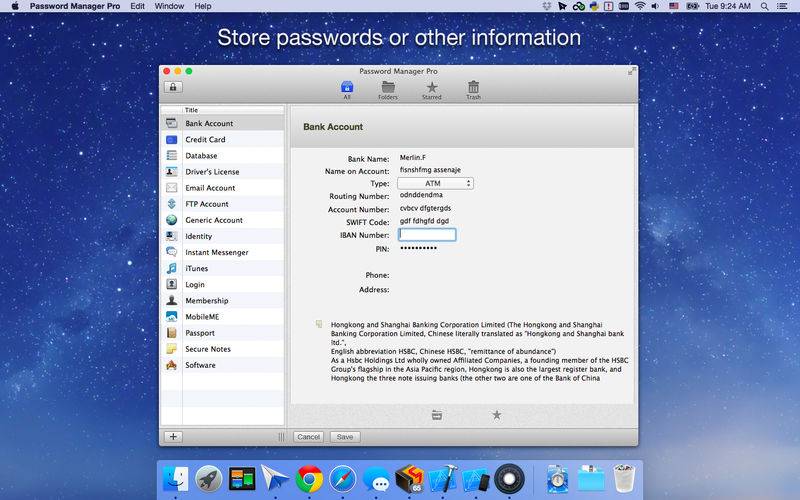800x500 pixels.
Task: Open the Edit menu
Action: pos(137,6)
